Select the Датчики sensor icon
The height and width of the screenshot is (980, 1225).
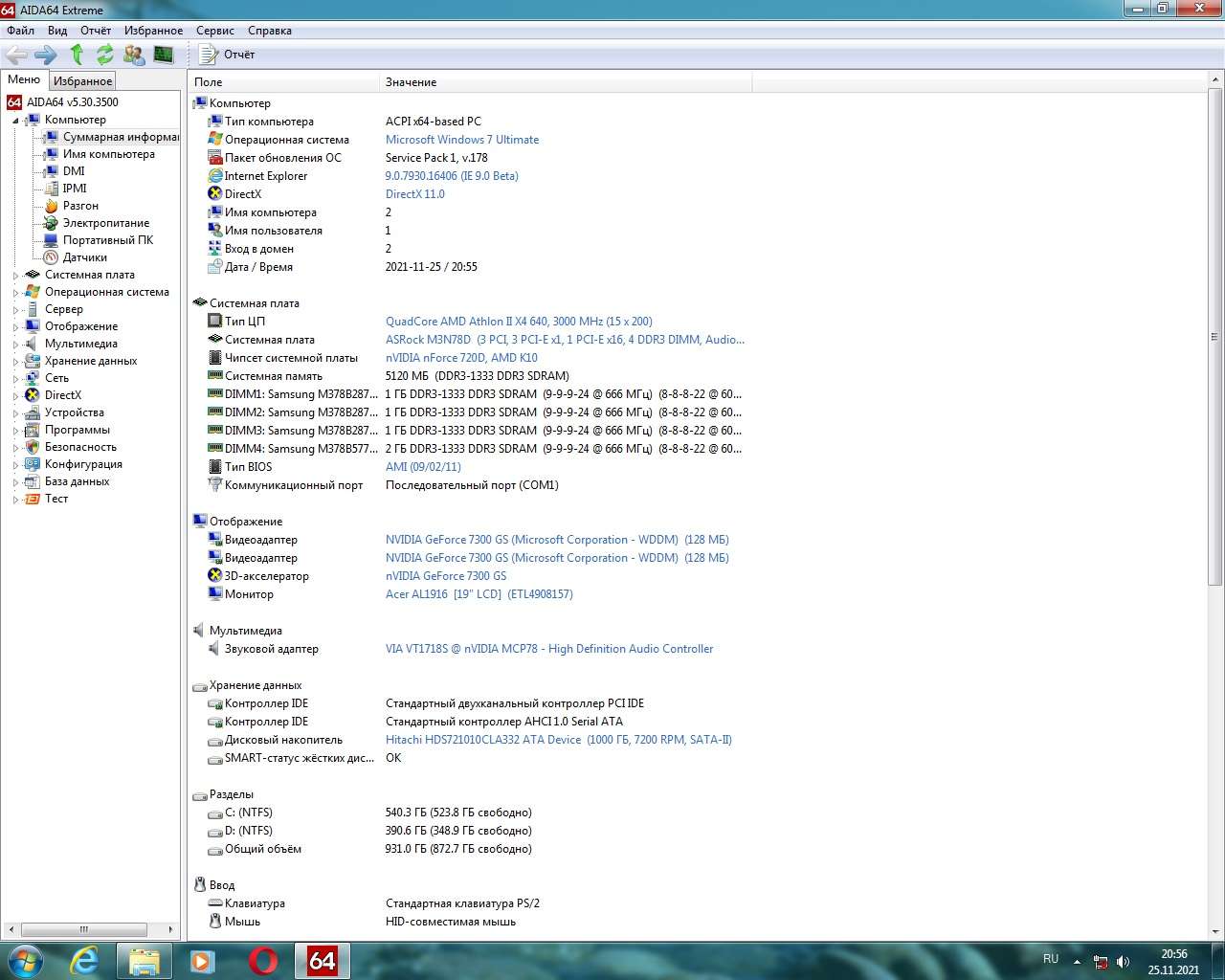pyautogui.click(x=51, y=257)
